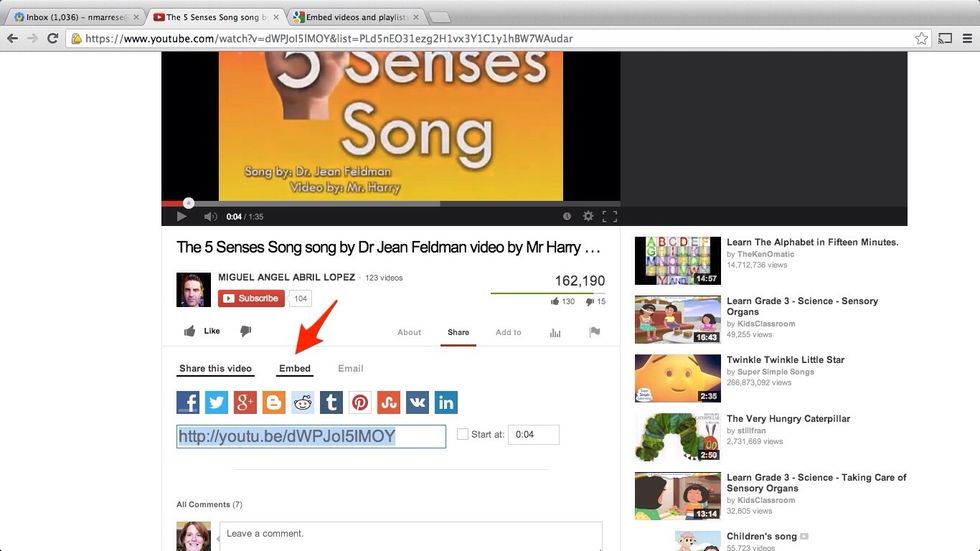Open the Chrome hamburger menu

[967, 38]
